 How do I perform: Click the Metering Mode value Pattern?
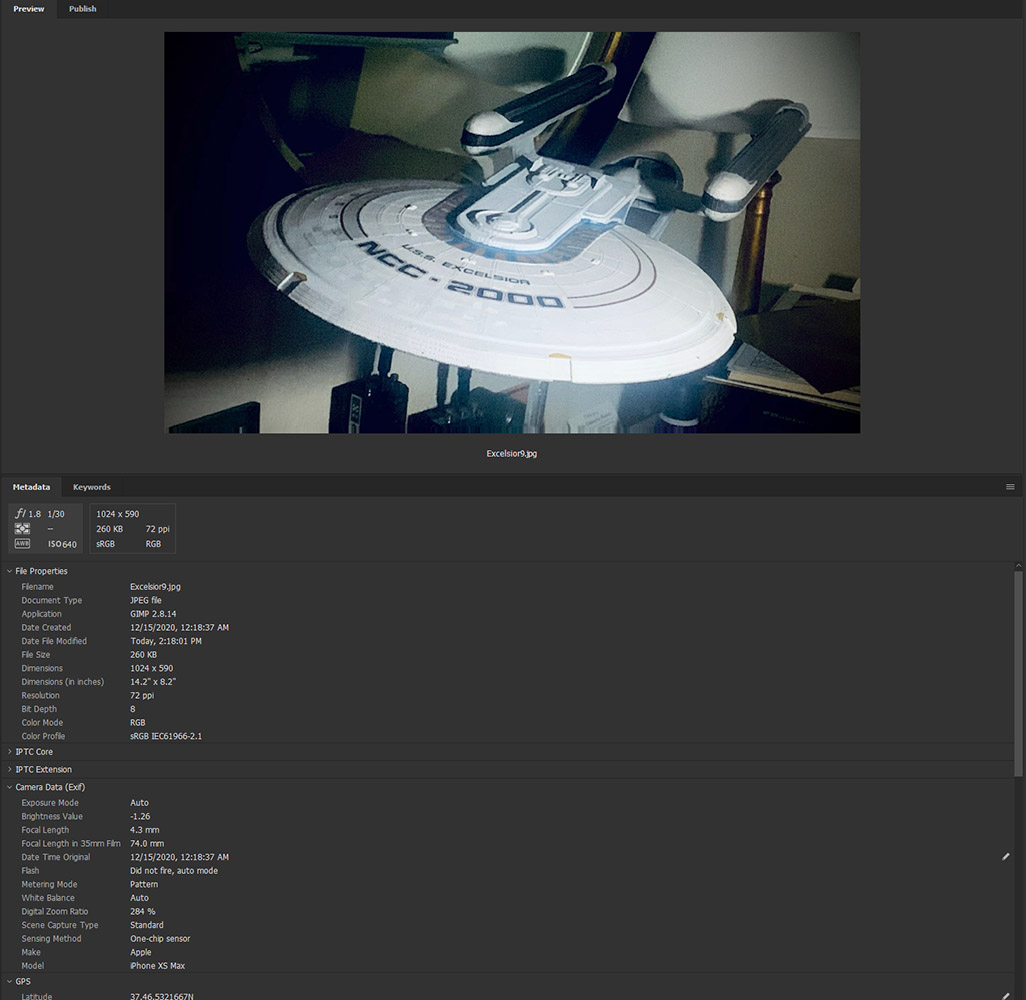(x=143, y=884)
